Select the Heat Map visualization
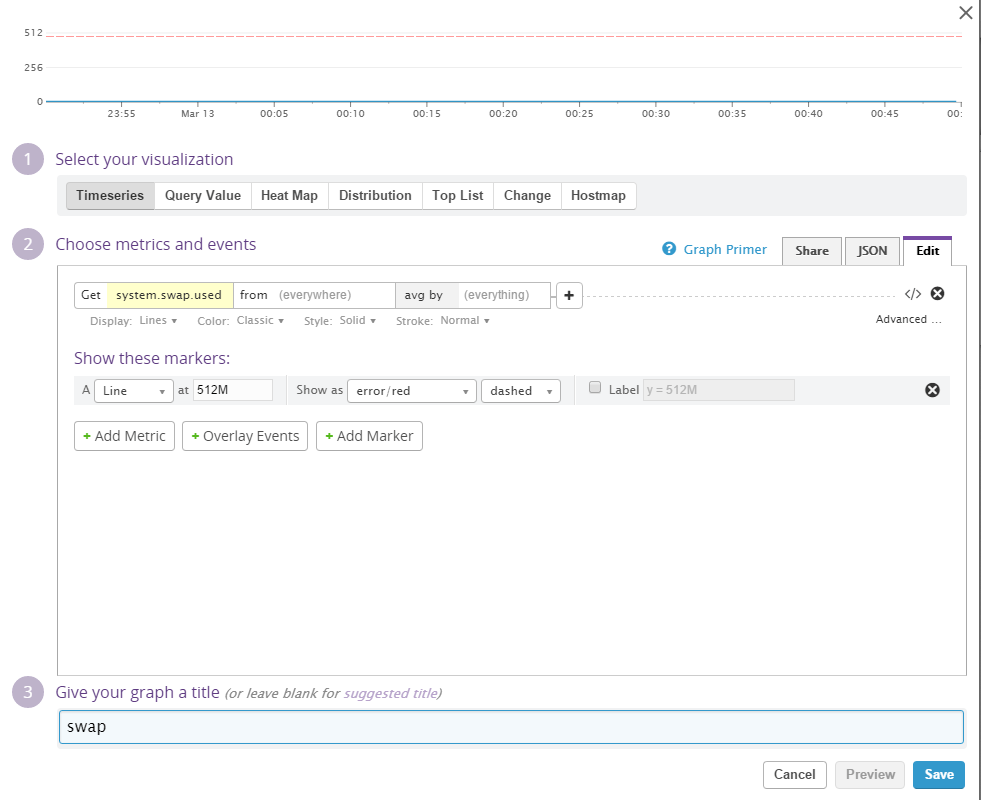This screenshot has height=800, width=981. pyautogui.click(x=289, y=196)
